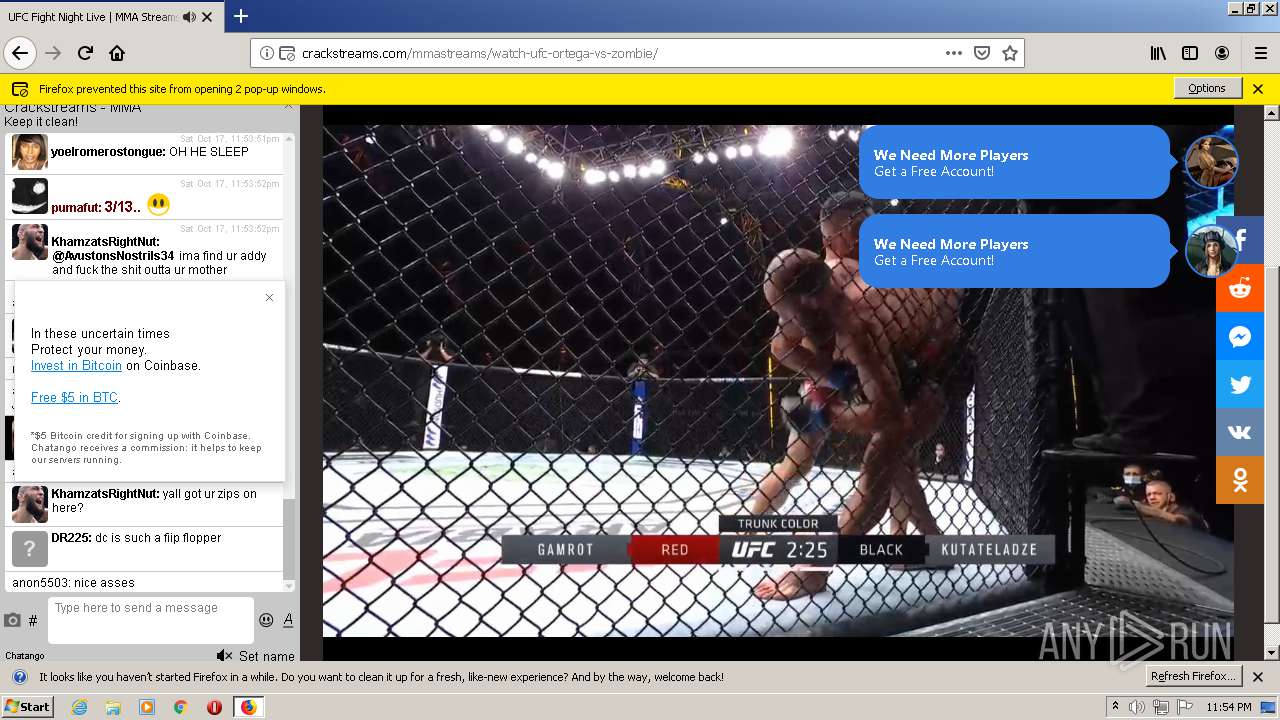Viewport: 1280px width, 720px height.
Task: Mute audio on the UFC Fight Night tab
Action: coord(189,17)
